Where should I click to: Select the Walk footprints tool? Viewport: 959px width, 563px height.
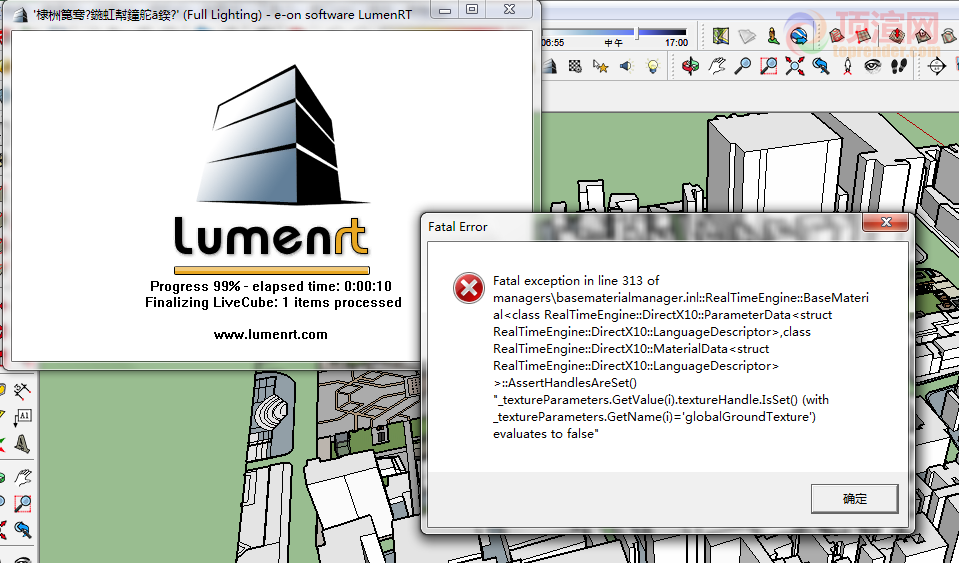point(898,65)
